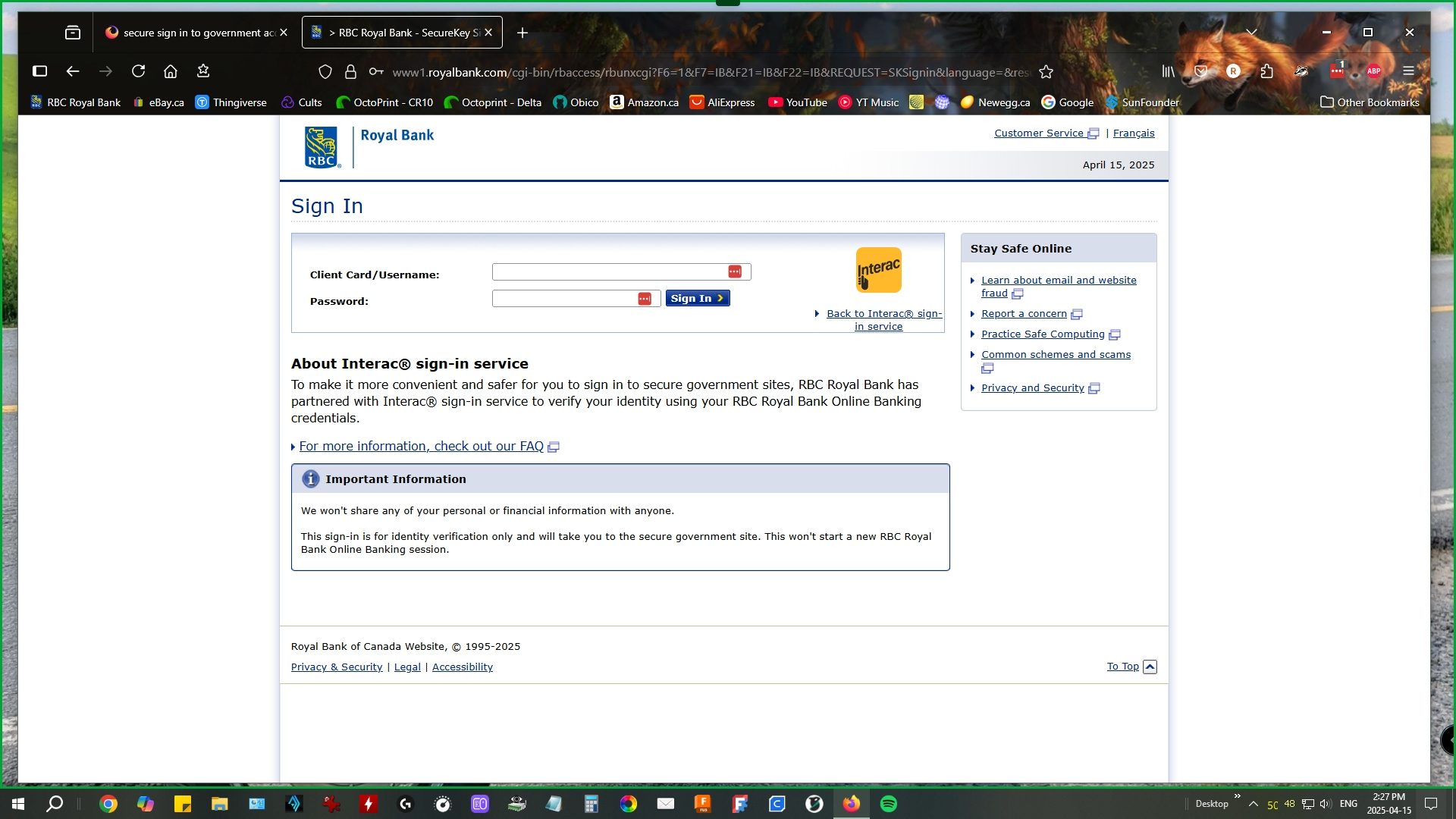Click the Sign In button
Image resolution: width=1456 pixels, height=819 pixels.
pyautogui.click(x=698, y=299)
